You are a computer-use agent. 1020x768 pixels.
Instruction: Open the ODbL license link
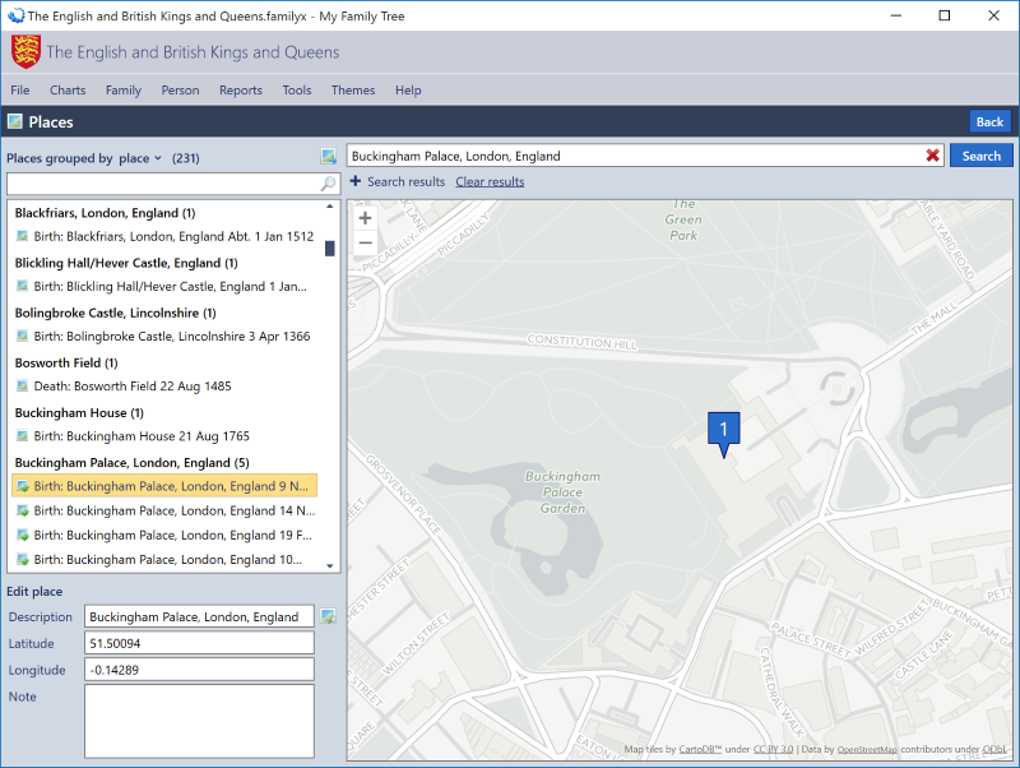click(994, 749)
